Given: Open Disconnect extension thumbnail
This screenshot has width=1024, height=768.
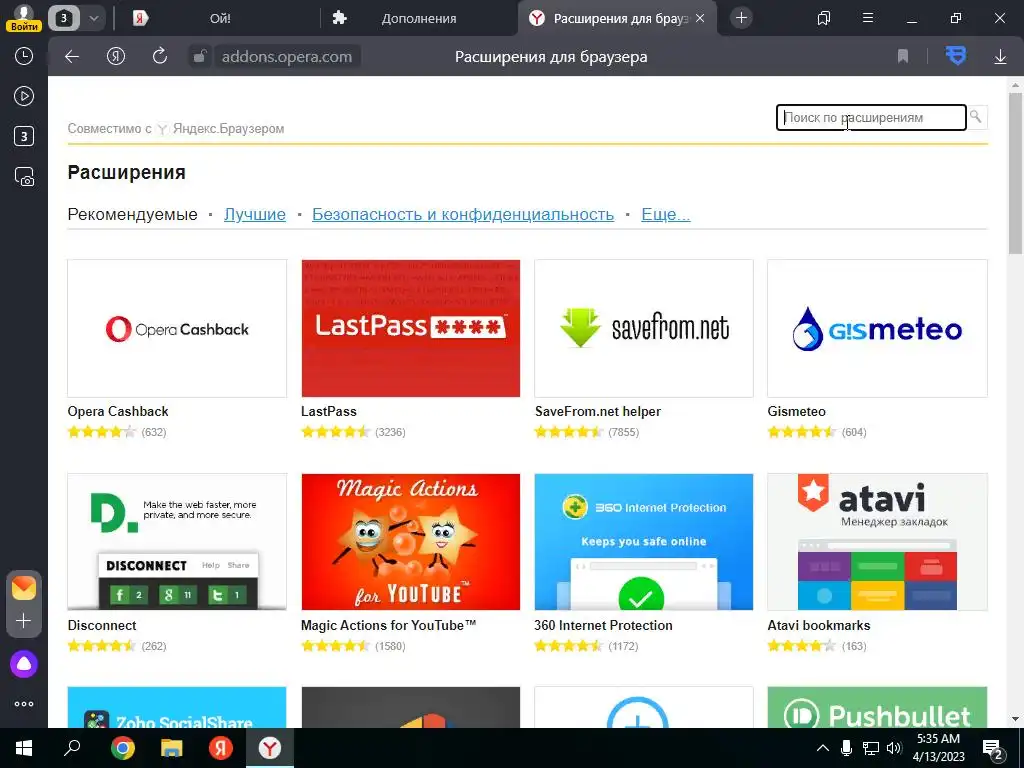Looking at the screenshot, I should (x=177, y=542).
